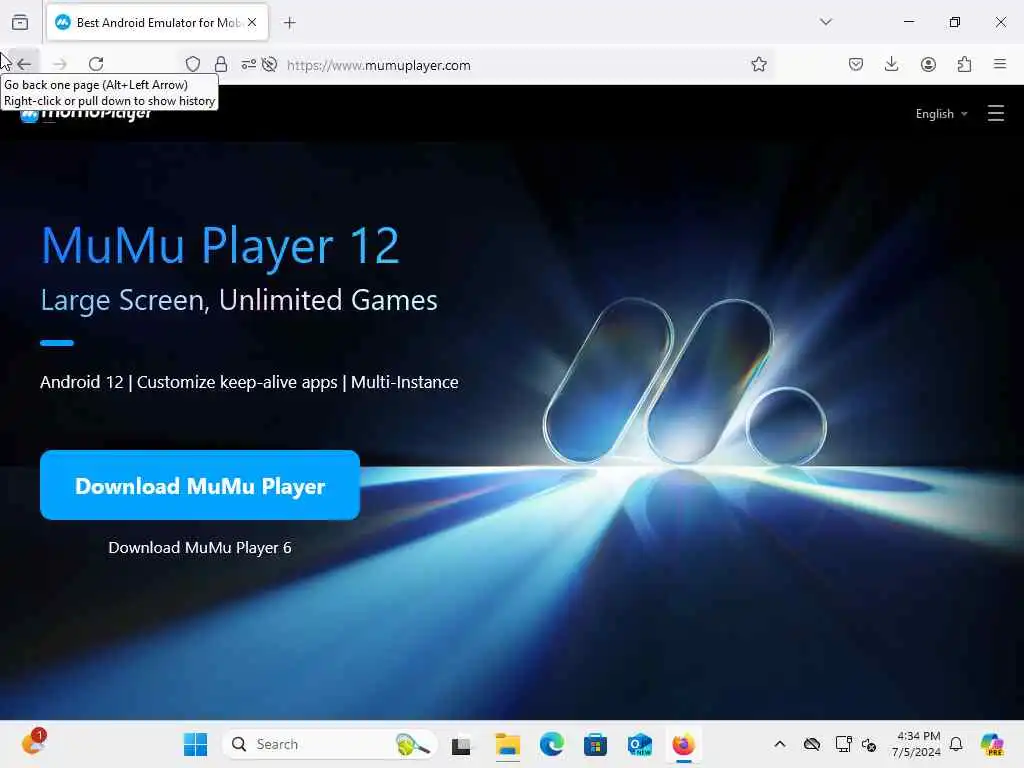Open OneDrive tray icon
This screenshot has height=768, width=1024.
coord(812,744)
